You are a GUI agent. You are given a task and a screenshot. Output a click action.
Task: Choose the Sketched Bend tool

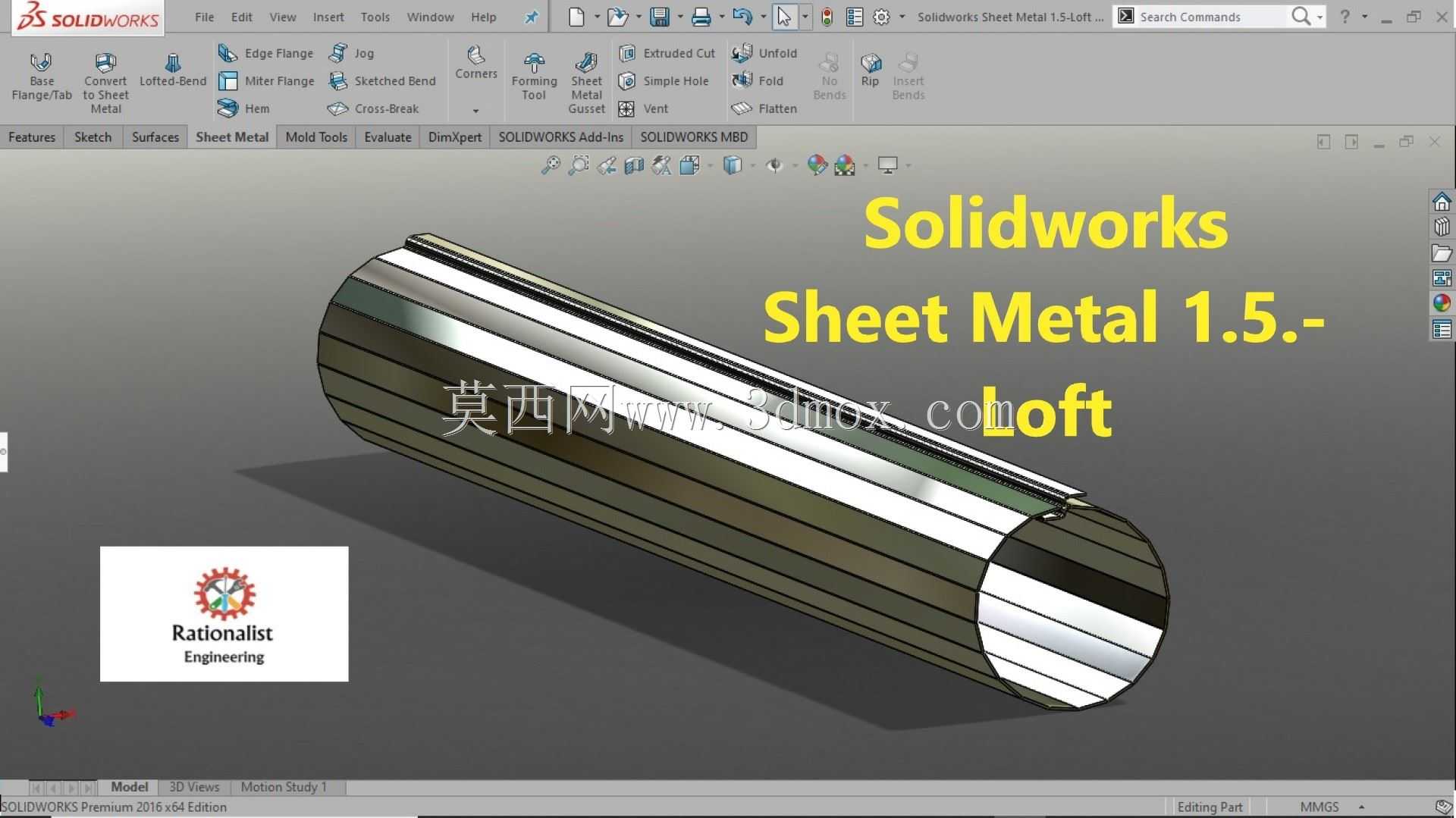tap(381, 81)
